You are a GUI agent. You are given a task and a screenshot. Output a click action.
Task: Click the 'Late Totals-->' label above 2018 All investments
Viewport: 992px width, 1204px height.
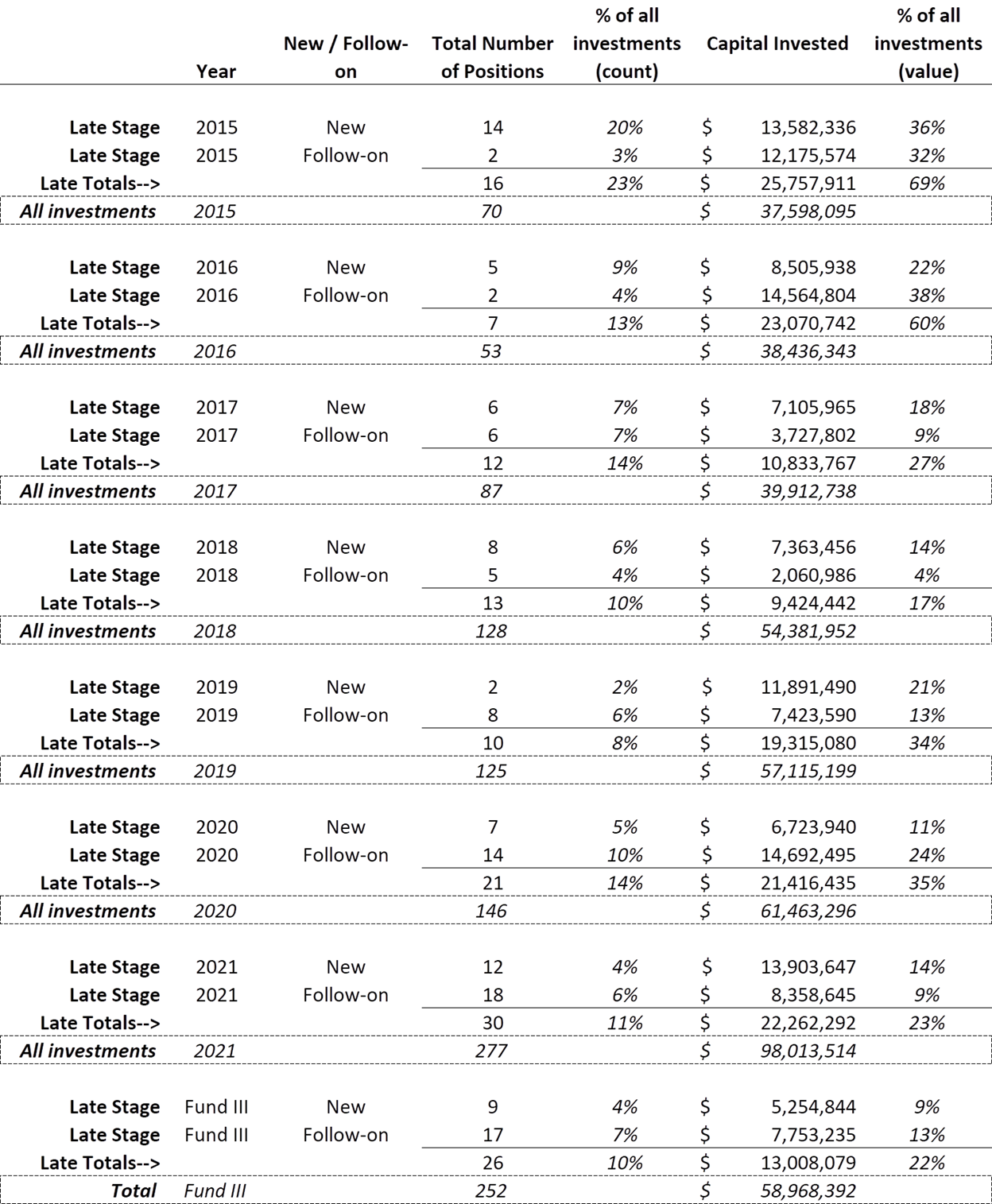100,603
